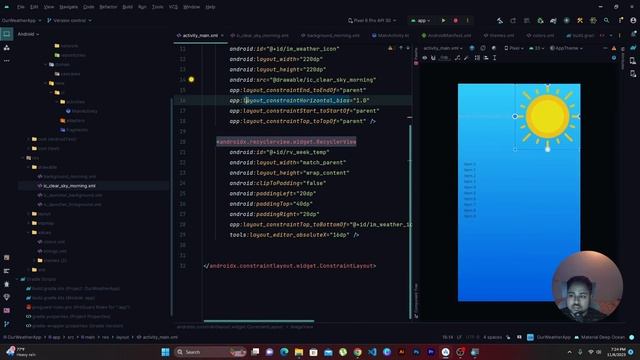640x360 pixels.
Task: Open the user account avatar icon
Action: [x=633, y=20]
